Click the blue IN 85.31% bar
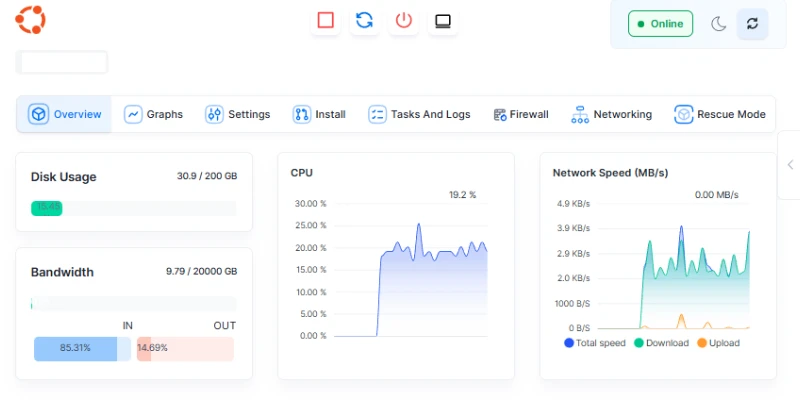This screenshot has height=400, width=800. pyautogui.click(x=82, y=349)
